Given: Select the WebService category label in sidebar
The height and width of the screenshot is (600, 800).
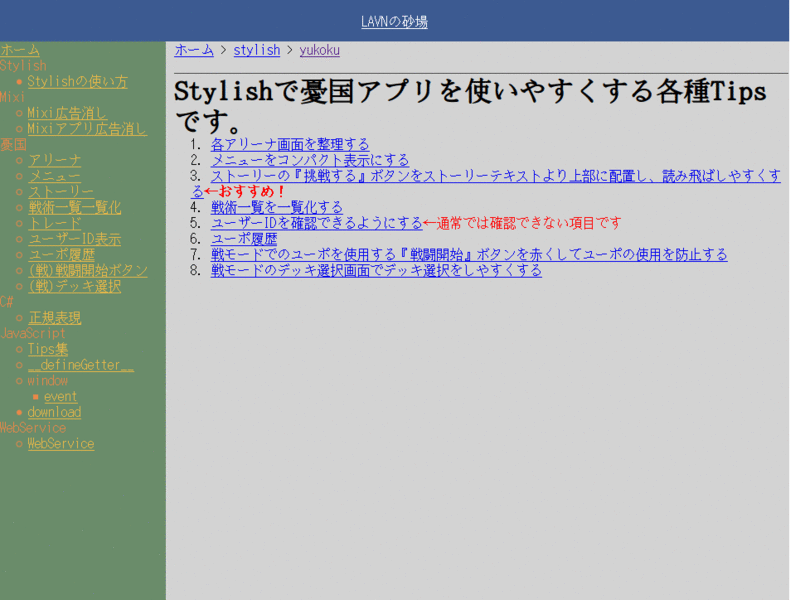Looking at the screenshot, I should tap(33, 428).
